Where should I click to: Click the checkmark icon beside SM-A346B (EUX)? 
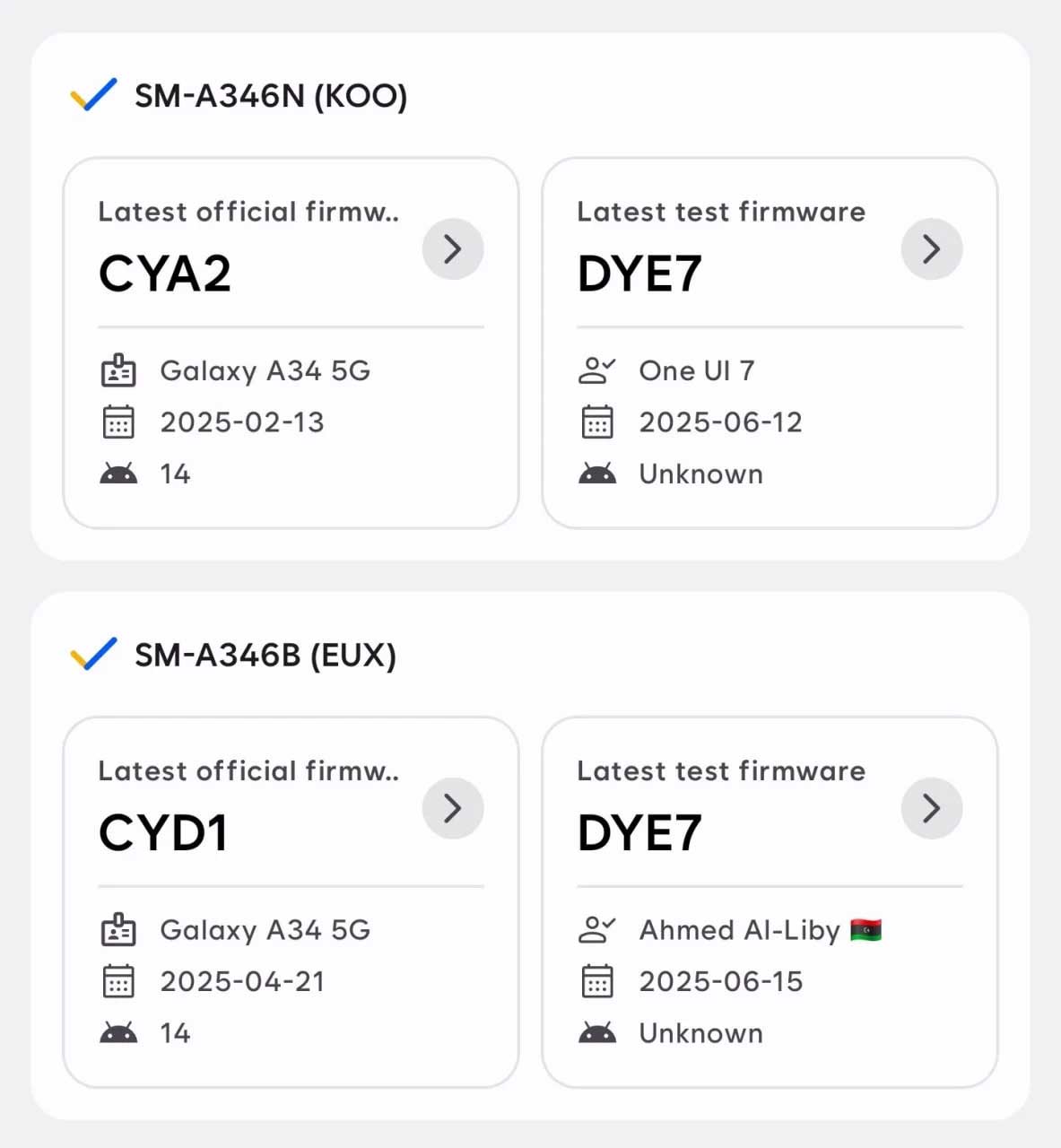click(93, 654)
